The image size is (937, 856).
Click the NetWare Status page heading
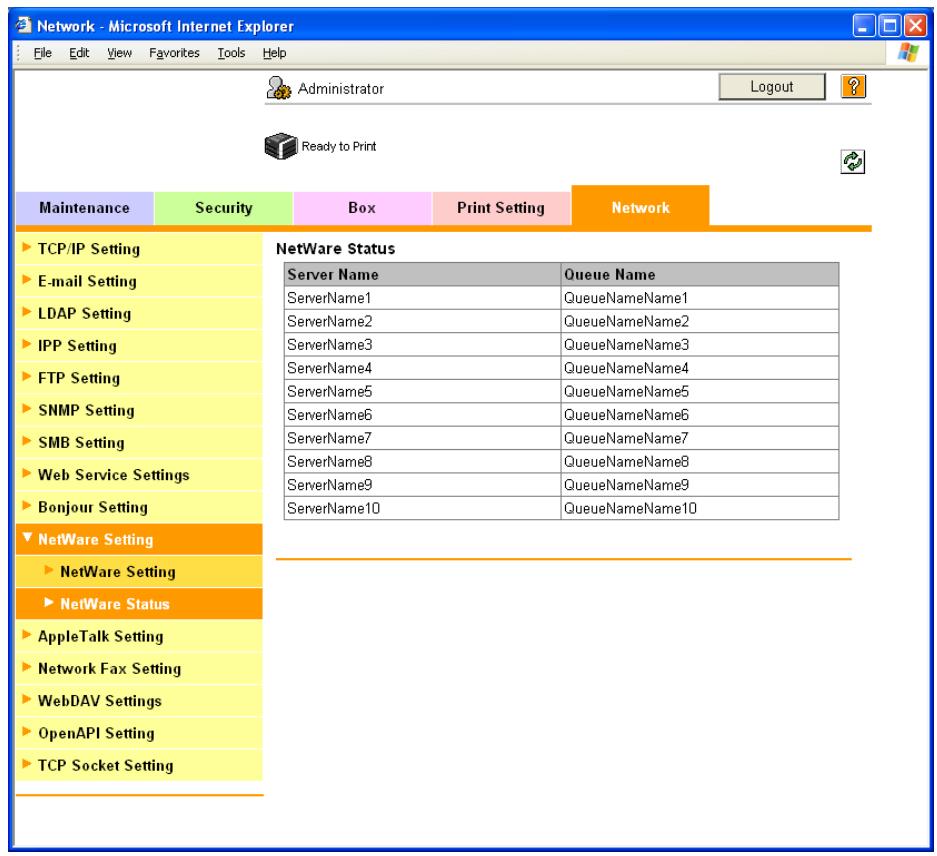[335, 249]
